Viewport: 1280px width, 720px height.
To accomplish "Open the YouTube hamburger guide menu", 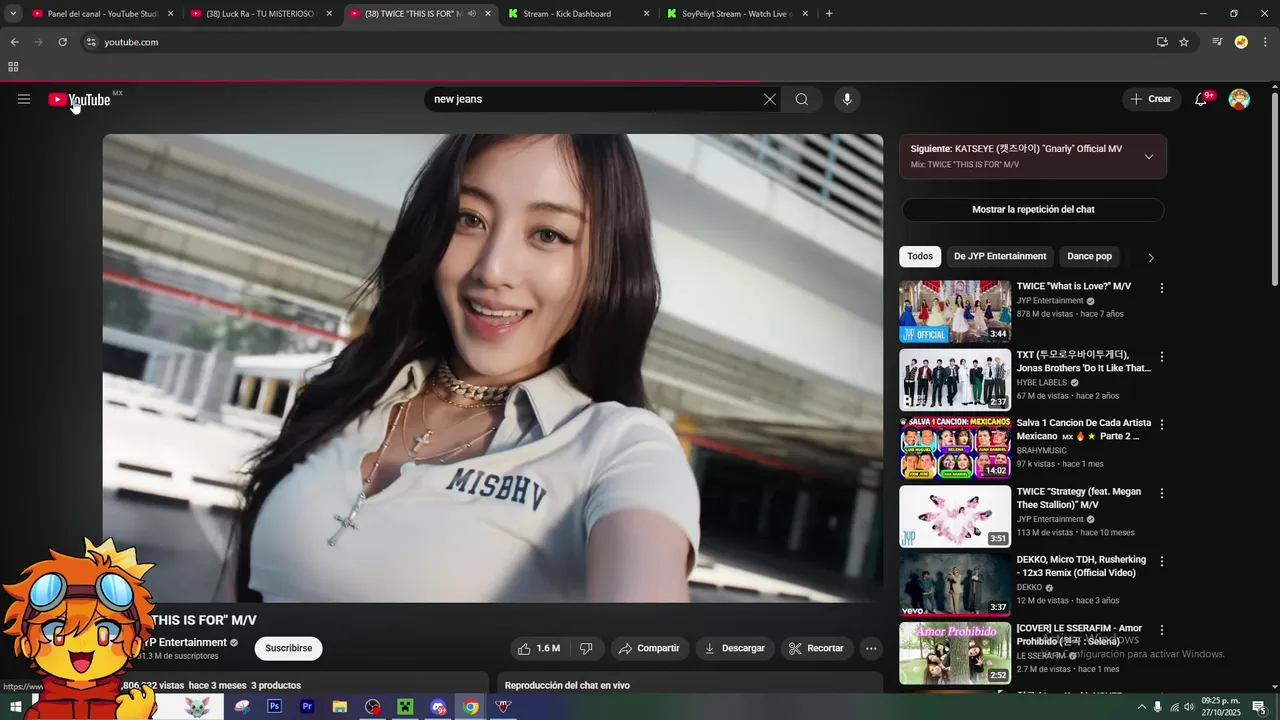I will point(24,99).
